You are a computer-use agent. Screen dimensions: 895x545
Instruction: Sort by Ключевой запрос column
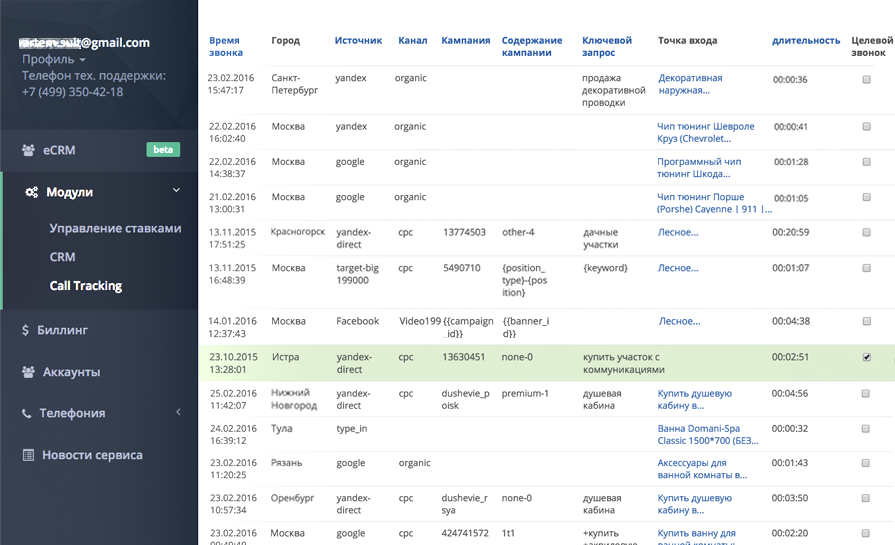[x=607, y=46]
